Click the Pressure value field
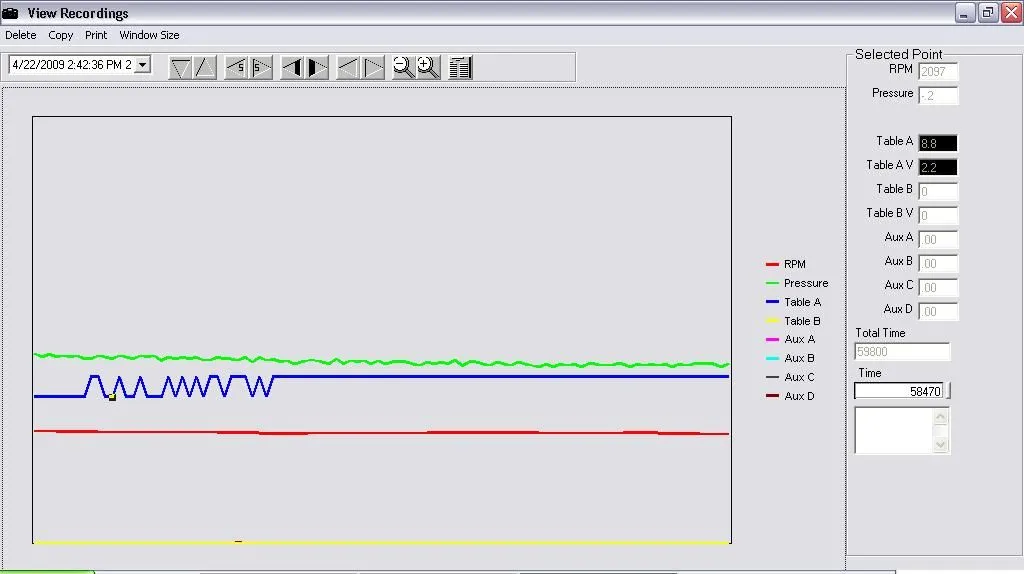1024x574 pixels. coord(938,95)
